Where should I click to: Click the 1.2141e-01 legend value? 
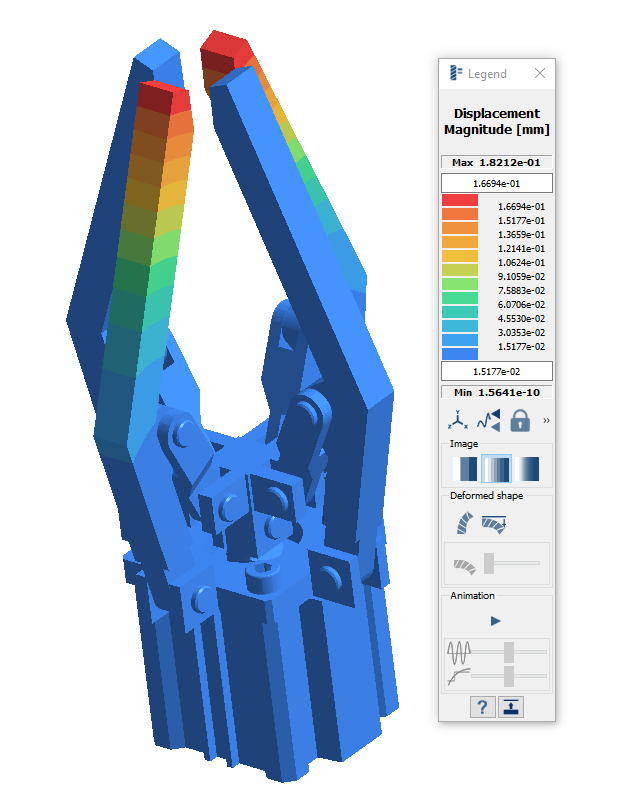click(521, 248)
